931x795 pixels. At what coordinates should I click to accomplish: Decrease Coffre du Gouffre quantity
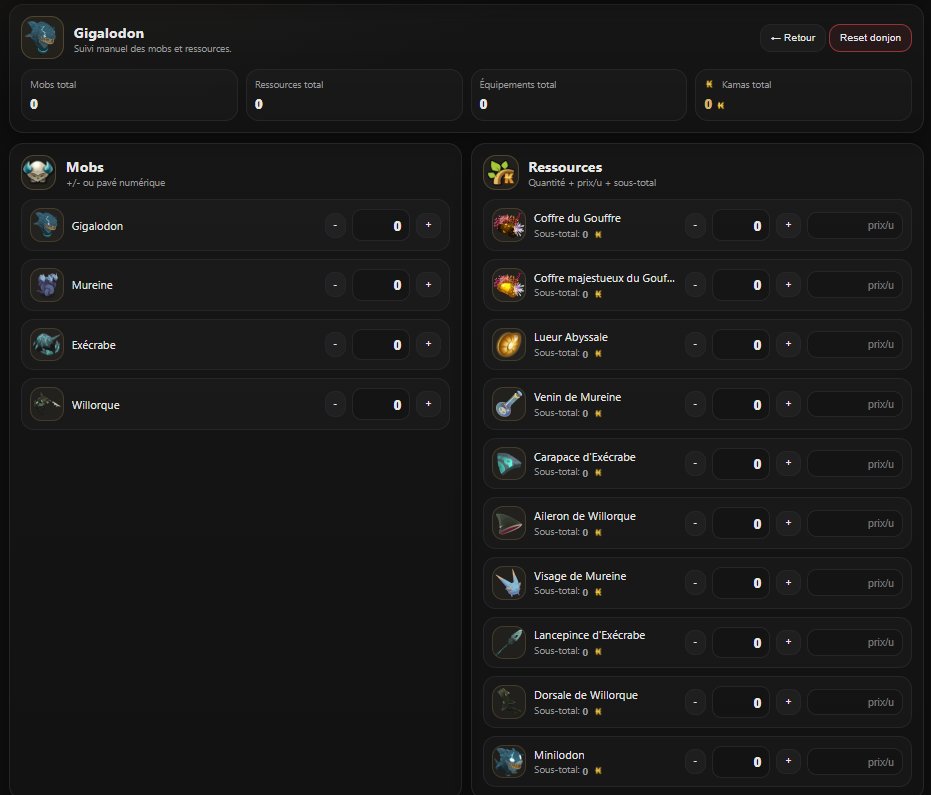695,225
